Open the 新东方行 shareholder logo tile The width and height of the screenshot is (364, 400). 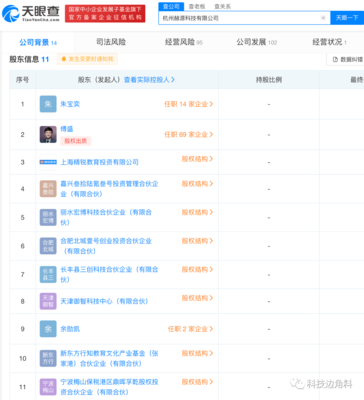pyautogui.click(x=48, y=358)
